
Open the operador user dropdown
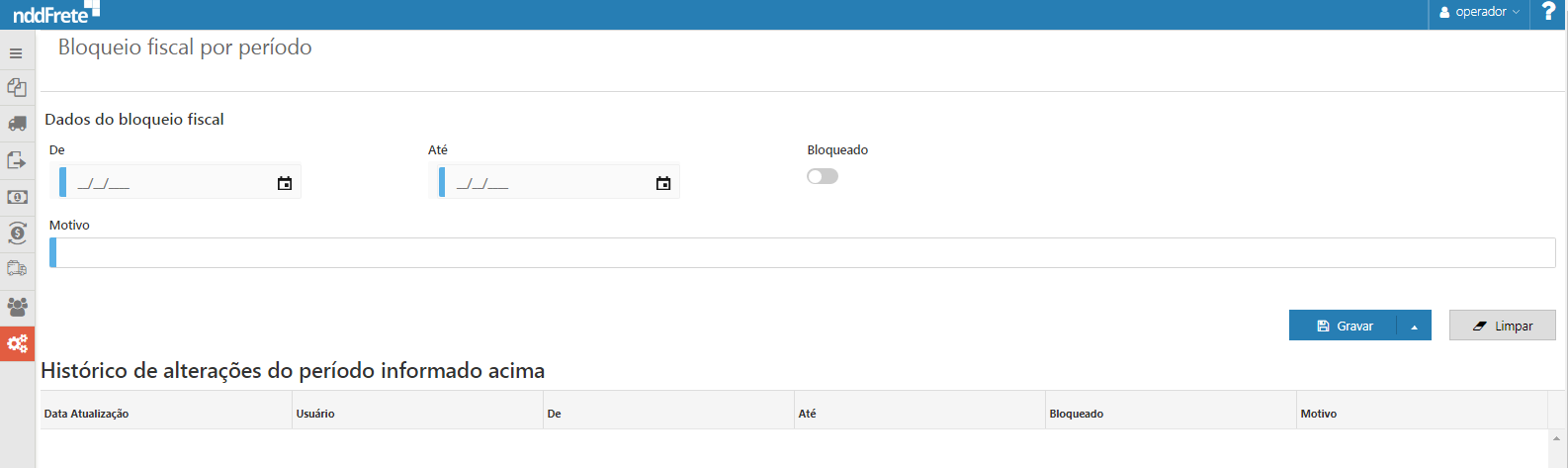click(1480, 12)
